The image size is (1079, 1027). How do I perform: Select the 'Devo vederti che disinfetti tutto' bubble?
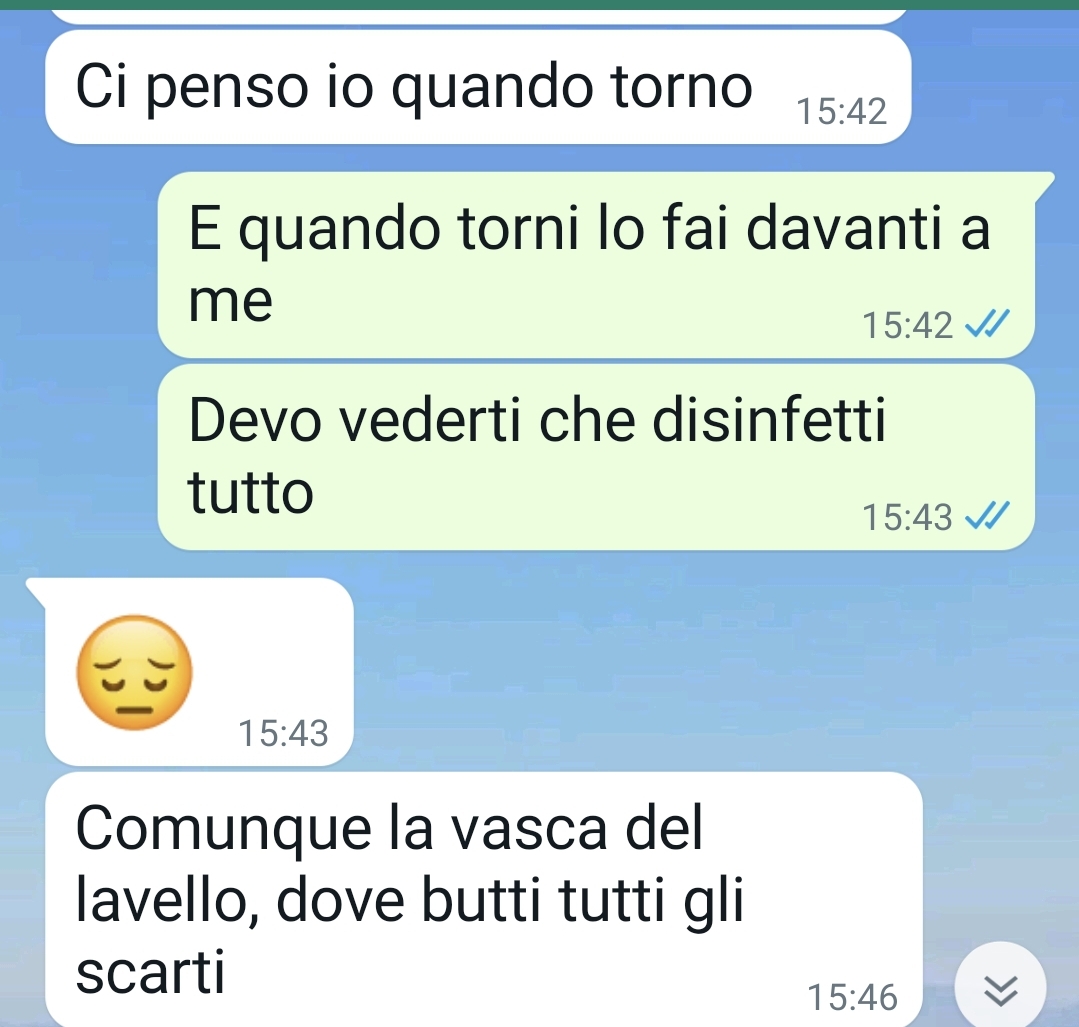(x=596, y=457)
